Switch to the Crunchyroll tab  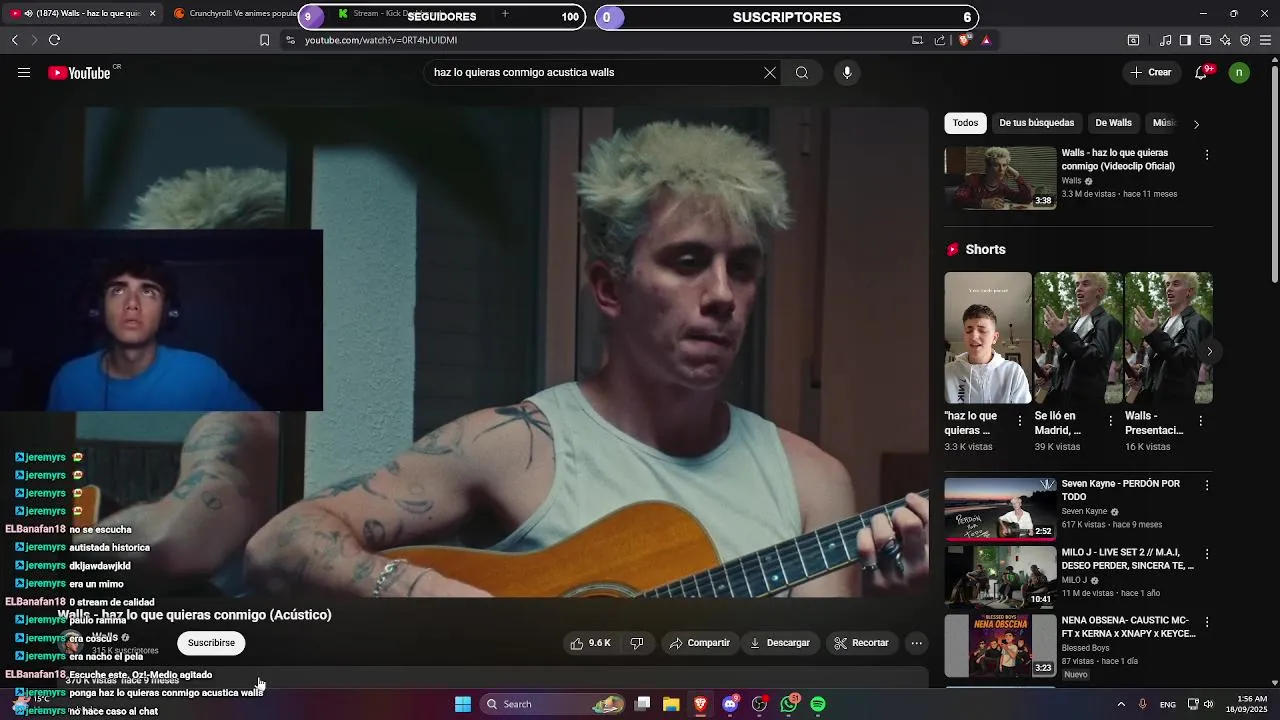click(236, 14)
